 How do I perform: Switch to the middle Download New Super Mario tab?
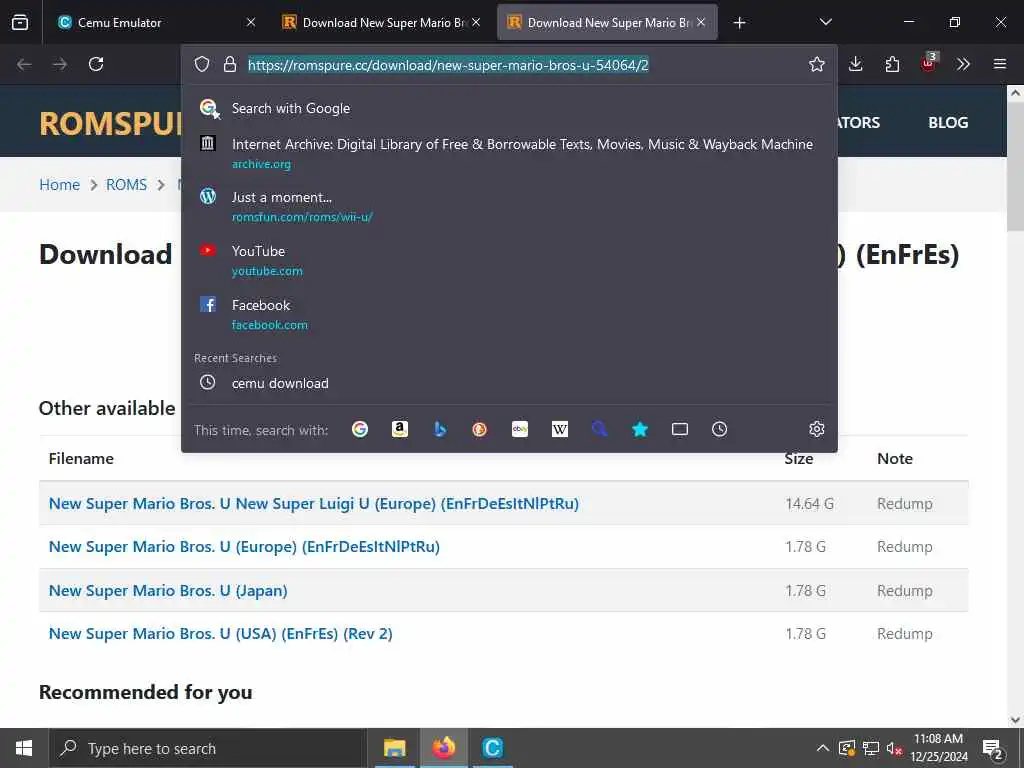tap(383, 22)
